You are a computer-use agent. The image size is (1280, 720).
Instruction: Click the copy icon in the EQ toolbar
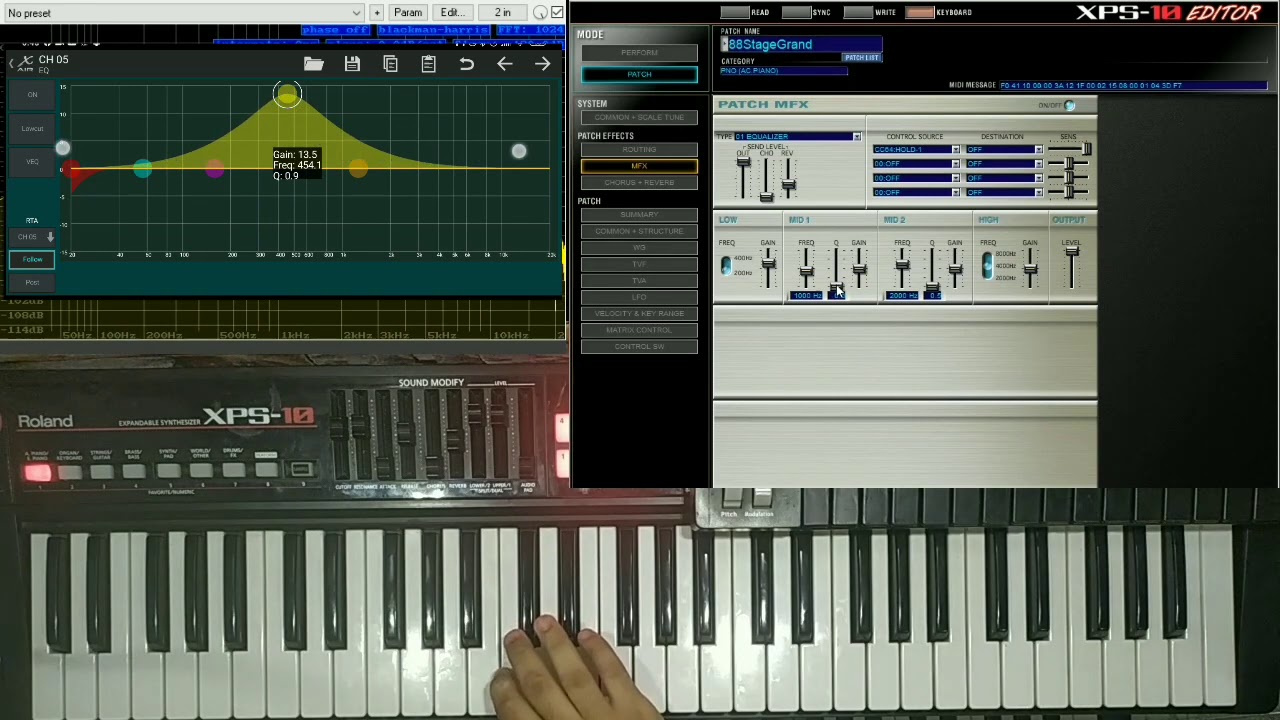390,64
